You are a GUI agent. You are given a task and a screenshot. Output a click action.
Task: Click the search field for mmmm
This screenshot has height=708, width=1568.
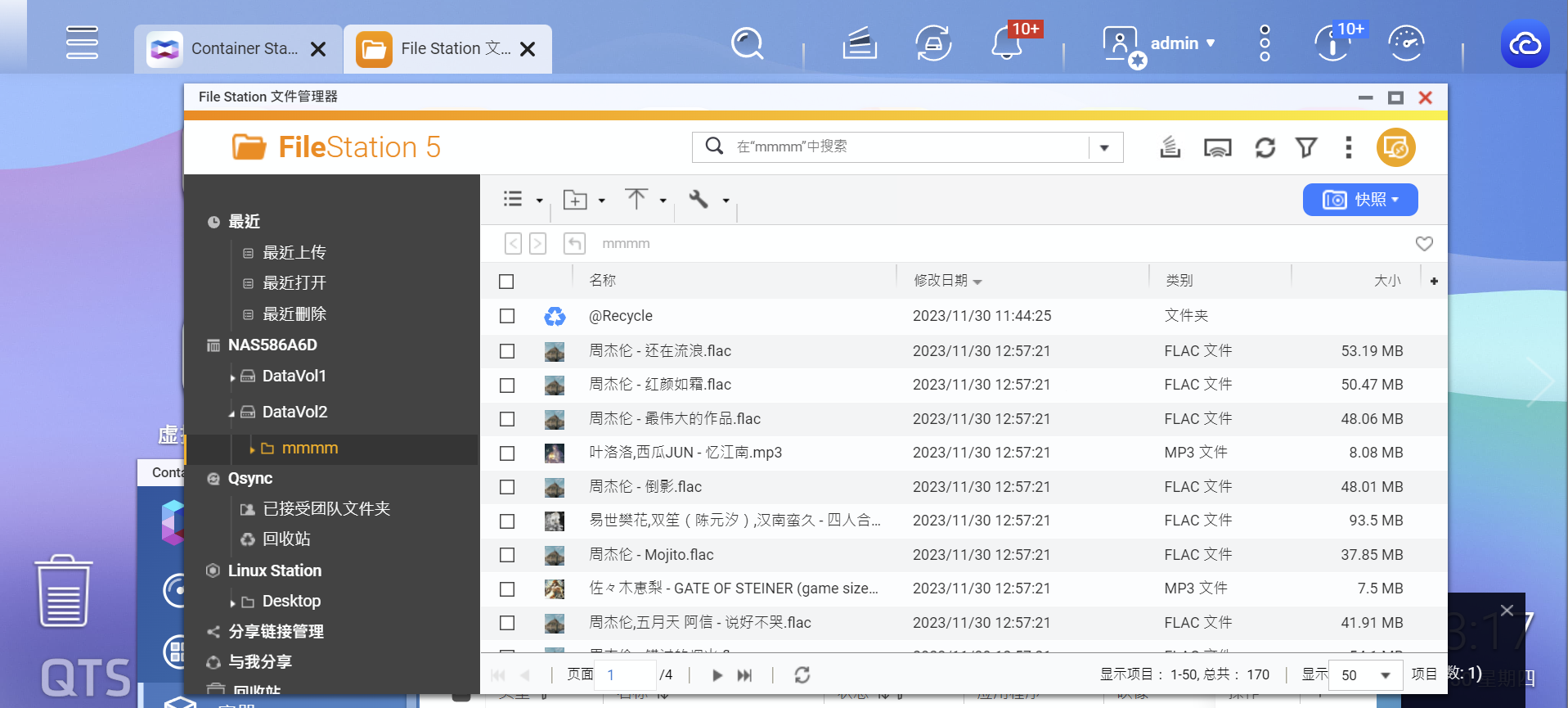908,147
